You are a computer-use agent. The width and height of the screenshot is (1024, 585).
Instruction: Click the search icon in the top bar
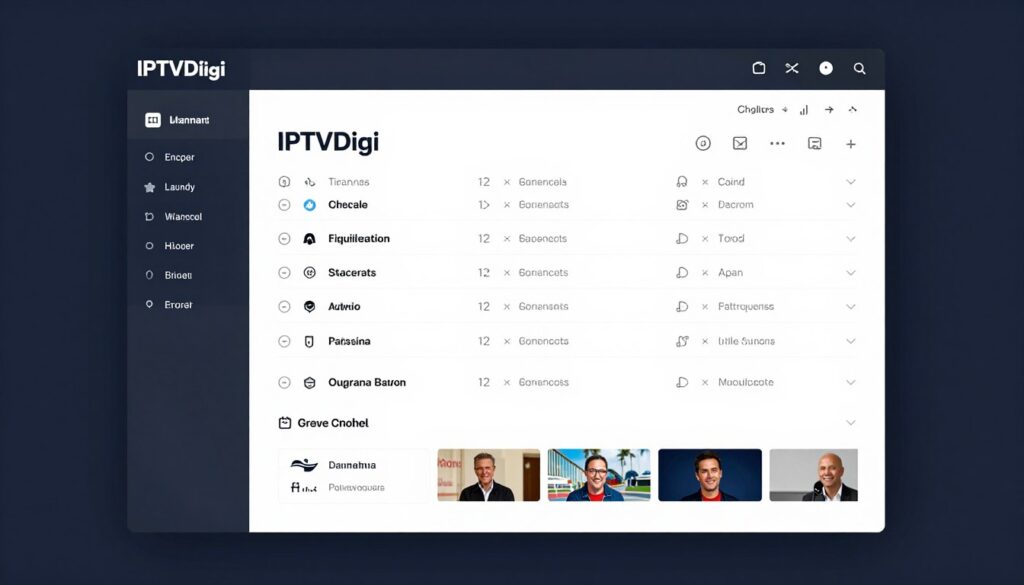pos(859,68)
